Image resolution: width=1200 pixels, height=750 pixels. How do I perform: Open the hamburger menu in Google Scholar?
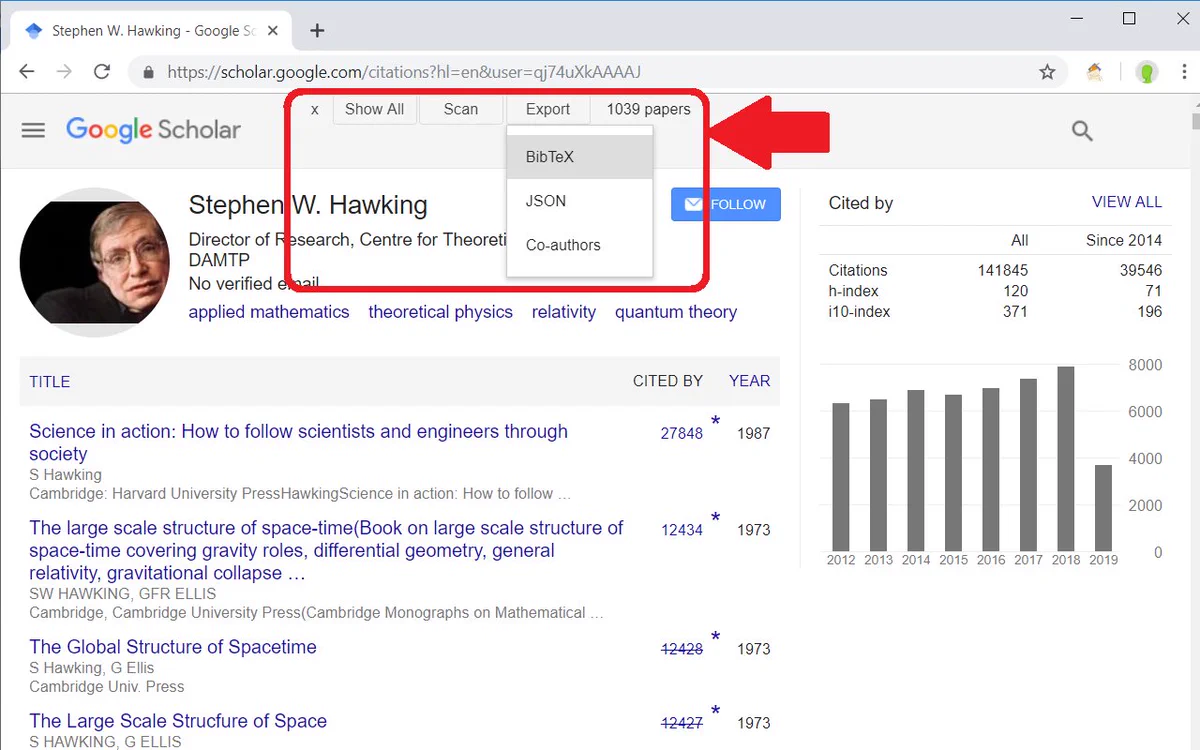(33, 130)
